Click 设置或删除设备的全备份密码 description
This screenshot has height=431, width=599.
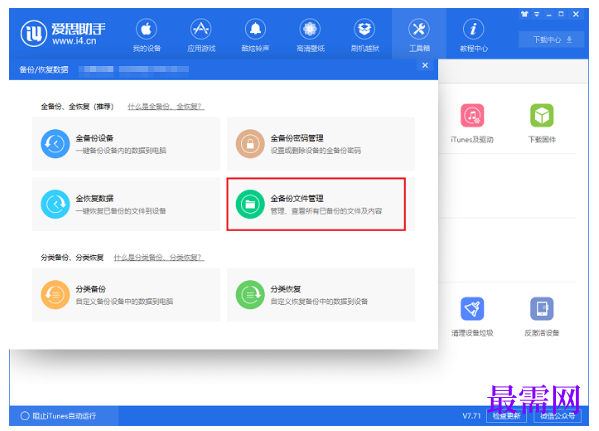tap(316, 151)
